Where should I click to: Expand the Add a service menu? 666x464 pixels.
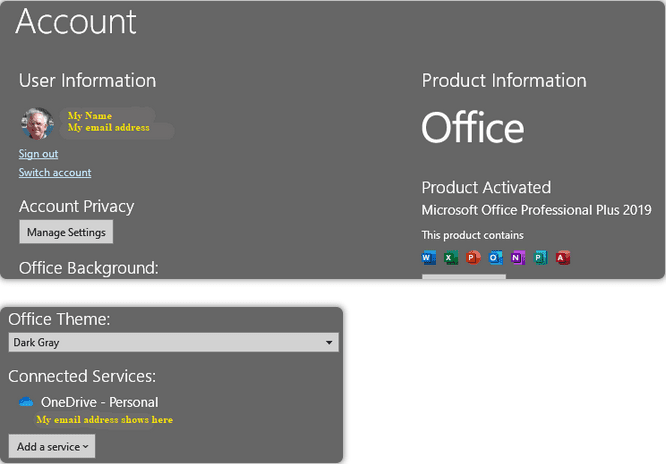pos(52,446)
